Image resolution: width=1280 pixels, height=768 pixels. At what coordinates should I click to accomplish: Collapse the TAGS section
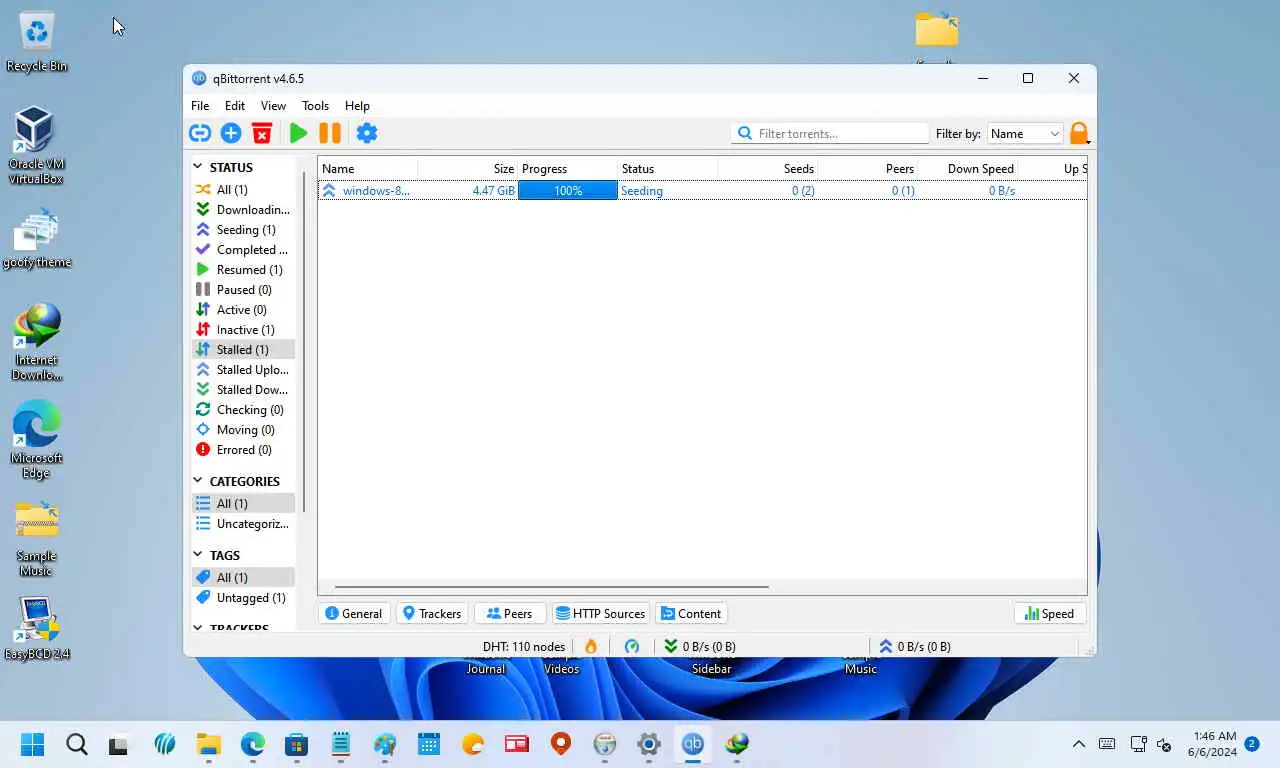pos(198,555)
